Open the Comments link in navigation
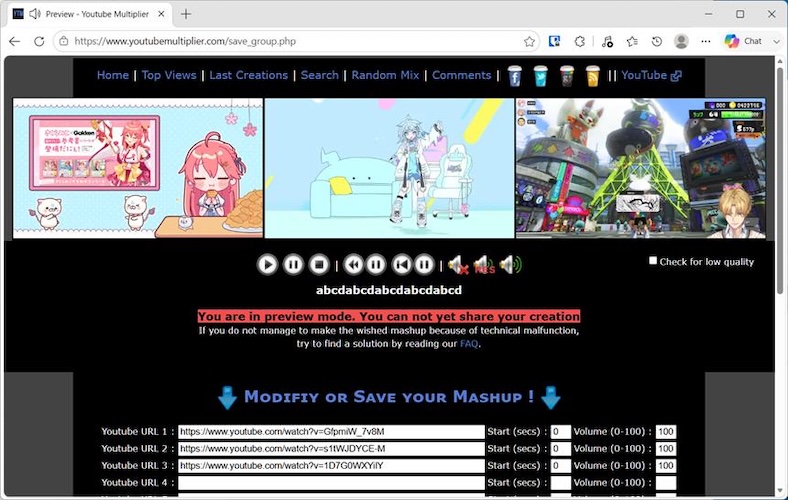 (x=461, y=75)
